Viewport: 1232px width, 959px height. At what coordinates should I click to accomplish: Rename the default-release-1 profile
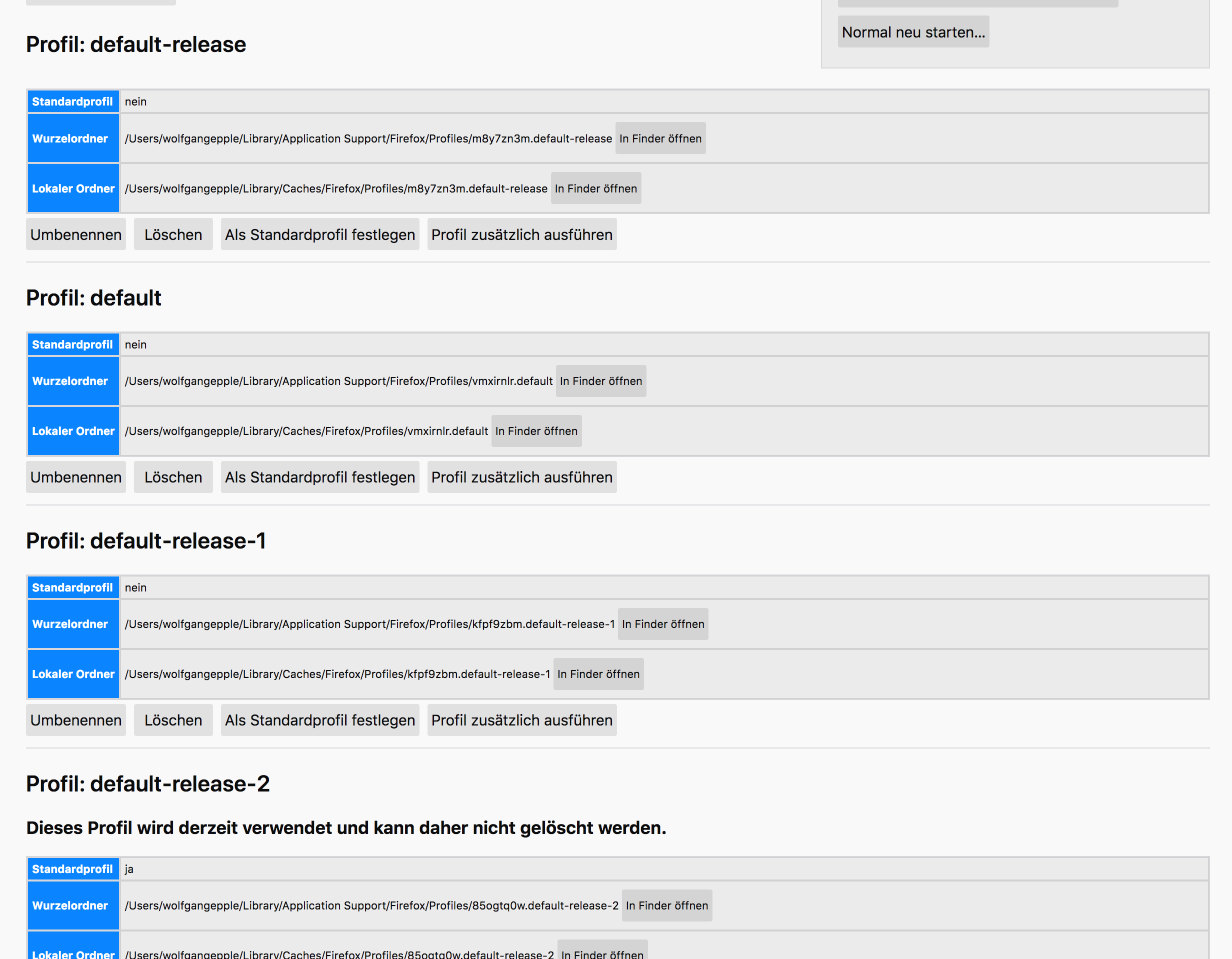(x=75, y=720)
